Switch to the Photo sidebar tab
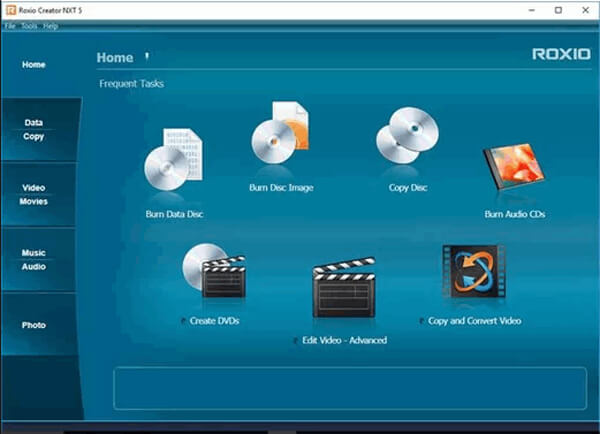Image resolution: width=600 pixels, height=434 pixels. tap(38, 325)
